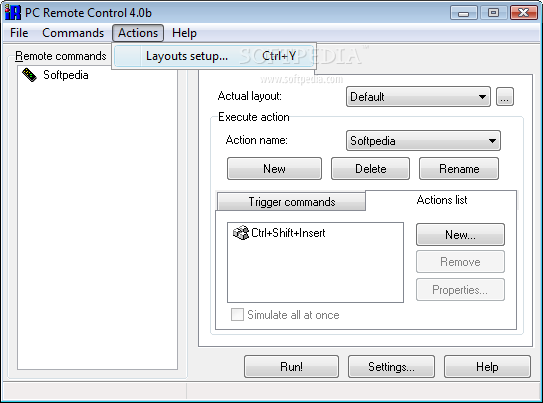Click New... button in Actions list
Screen dimensions: 543x403
tap(460, 234)
